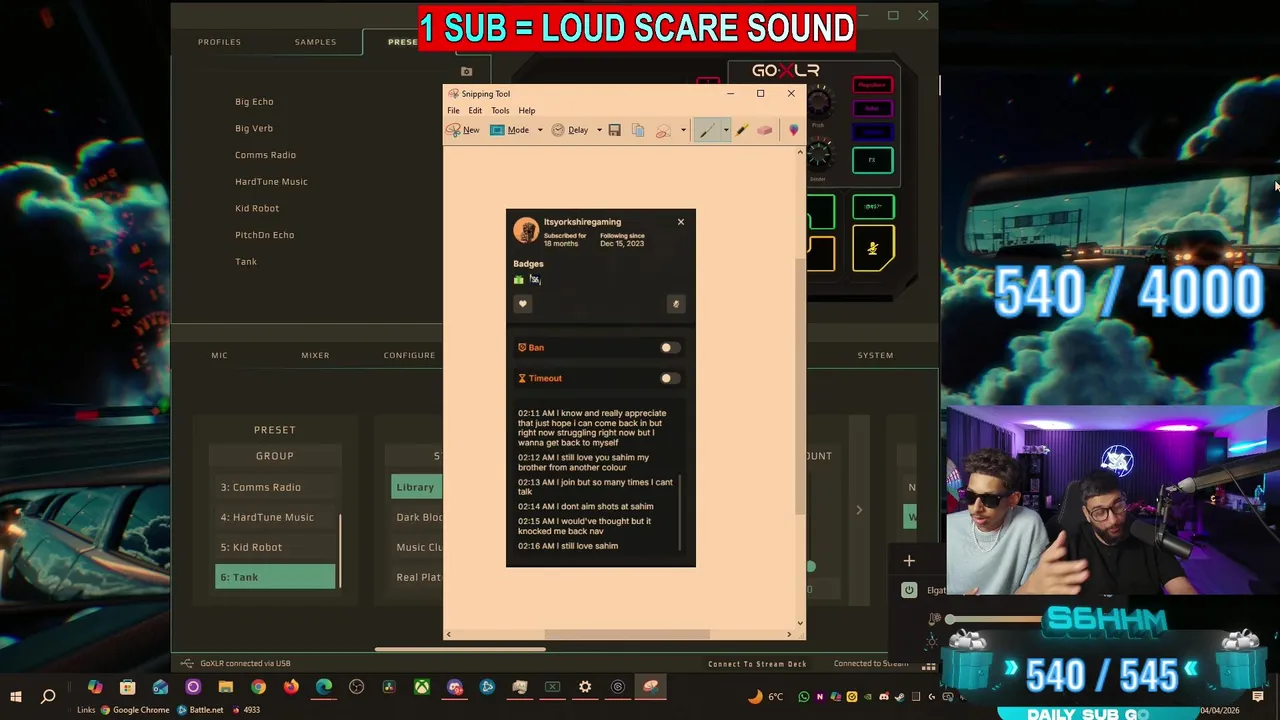Screen dimensions: 1280x720
Task: Open Edit with Paint 3D icon
Action: (794, 130)
